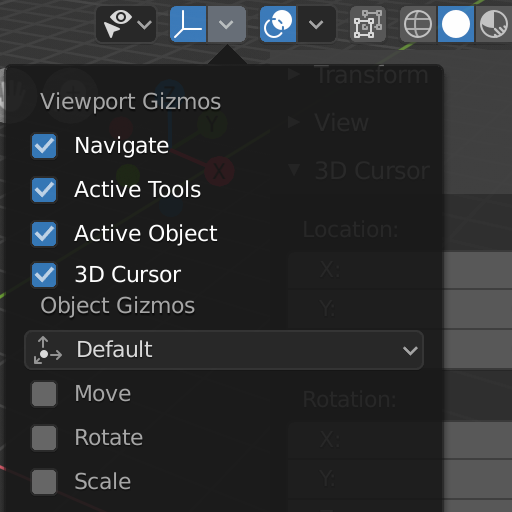
Task: Open the visibility filter dropdown arrow
Action: click(x=145, y=24)
